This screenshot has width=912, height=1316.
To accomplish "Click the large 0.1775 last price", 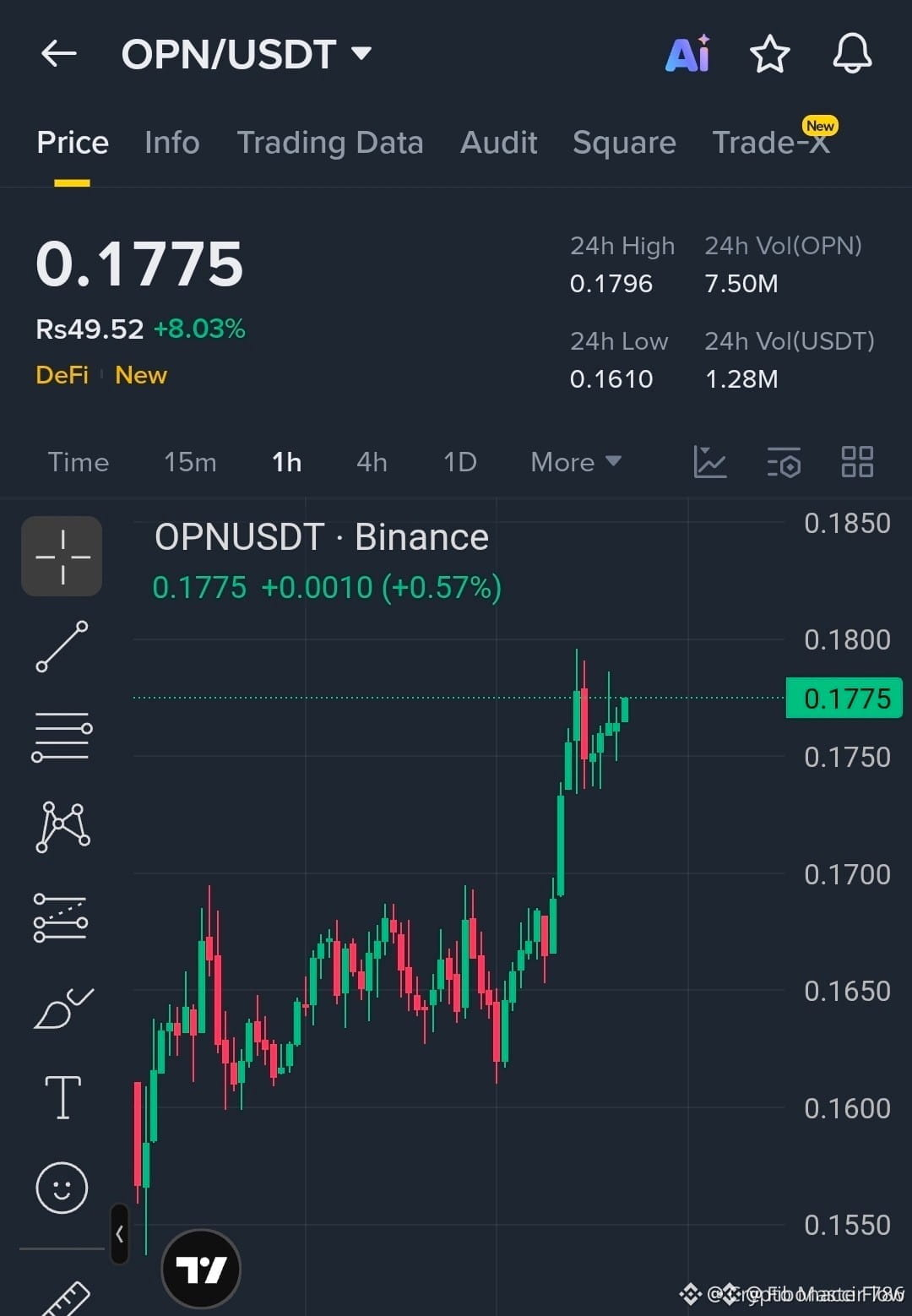I will (139, 264).
